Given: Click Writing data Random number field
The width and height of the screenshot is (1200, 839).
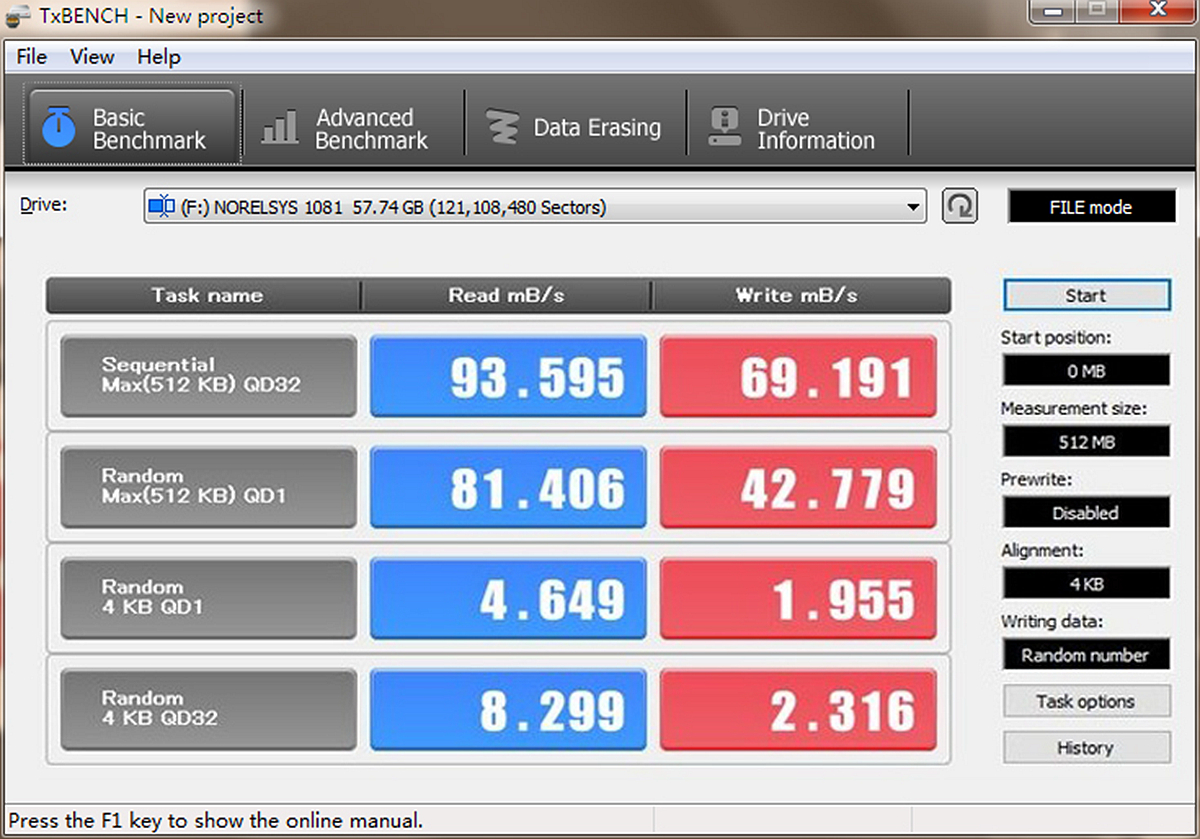Looking at the screenshot, I should click(1086, 655).
